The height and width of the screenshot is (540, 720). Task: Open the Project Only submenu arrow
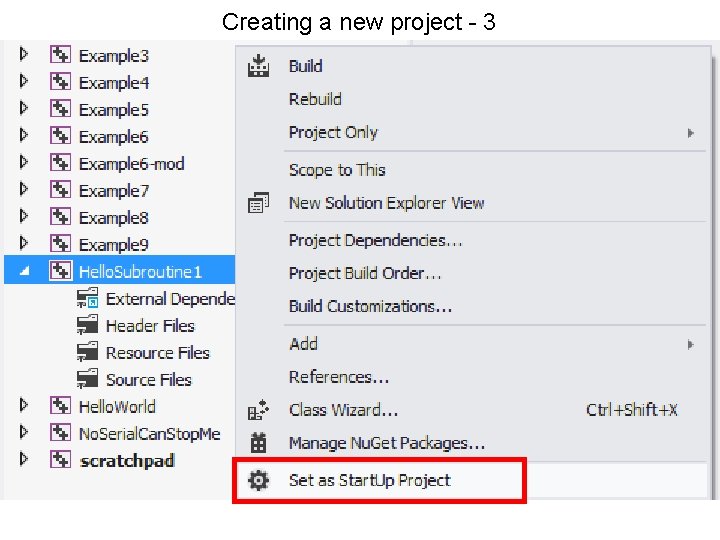click(690, 133)
